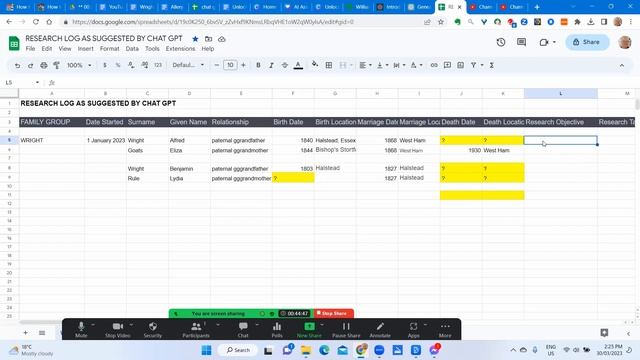
Task: Open horizontal align dropdown
Action: pyautogui.click(x=365, y=65)
